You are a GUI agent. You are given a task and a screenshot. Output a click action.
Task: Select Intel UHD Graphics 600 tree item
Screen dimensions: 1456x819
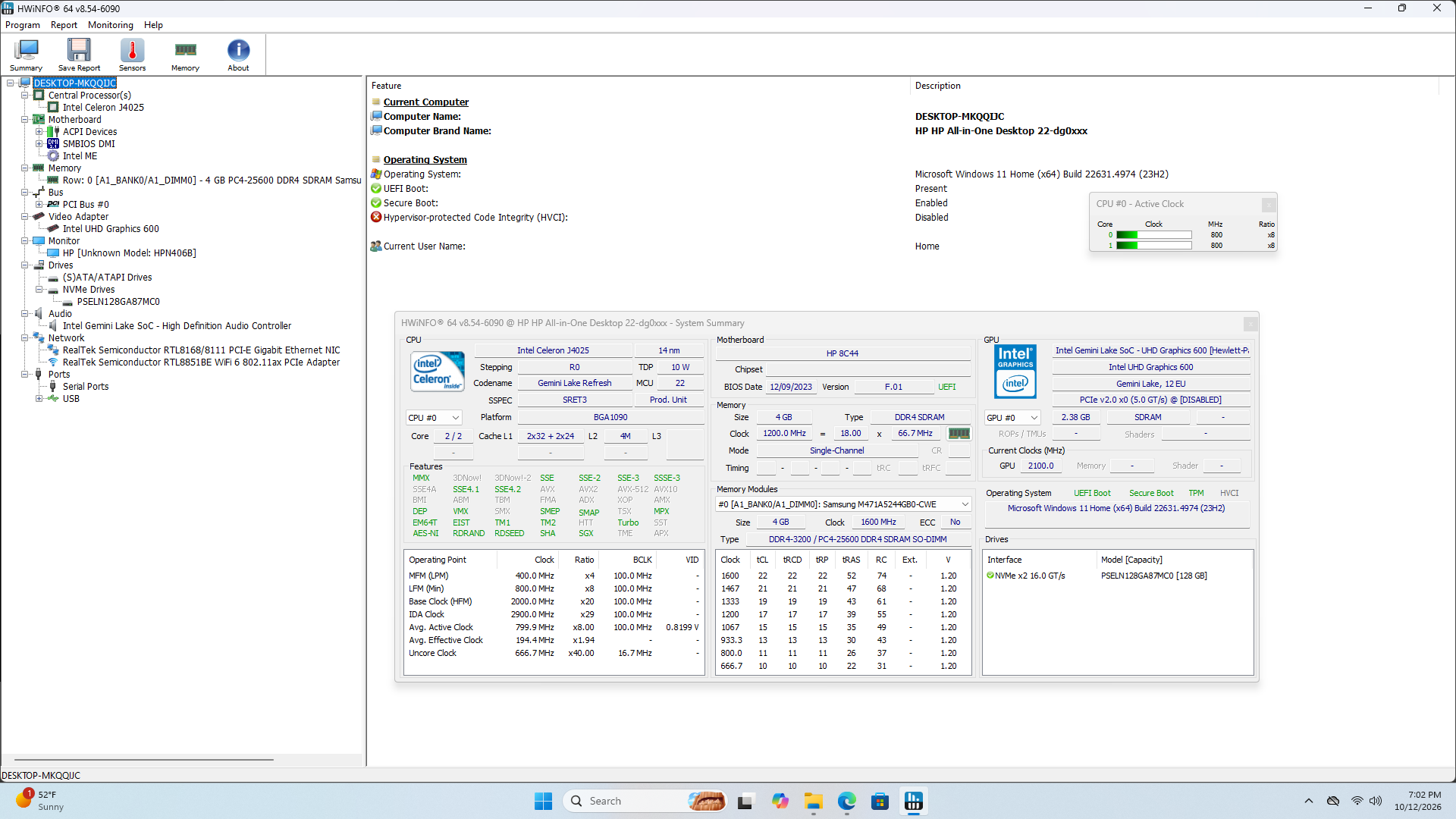[x=111, y=229]
